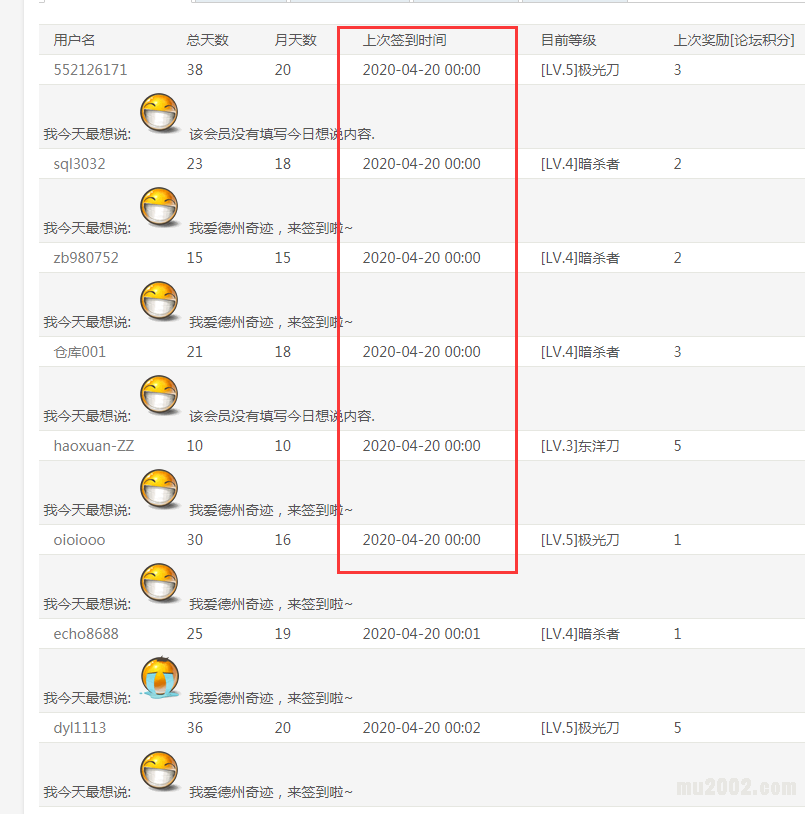Click the grinning emoji below user oioiooo
The image size is (805, 814).
point(160,584)
